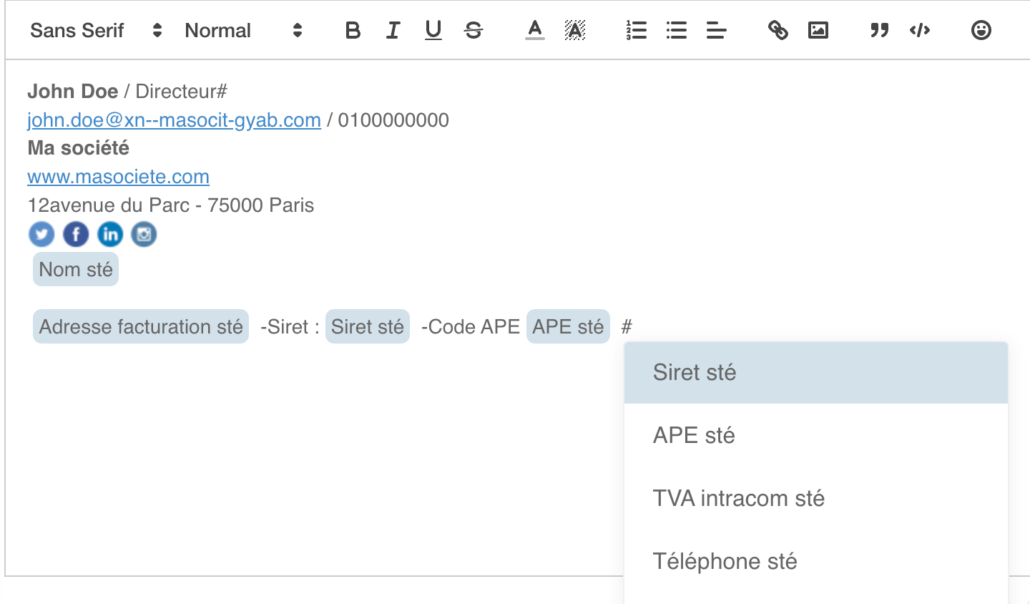Insert an ordered numbered list
1030x604 pixels.
pos(636,31)
